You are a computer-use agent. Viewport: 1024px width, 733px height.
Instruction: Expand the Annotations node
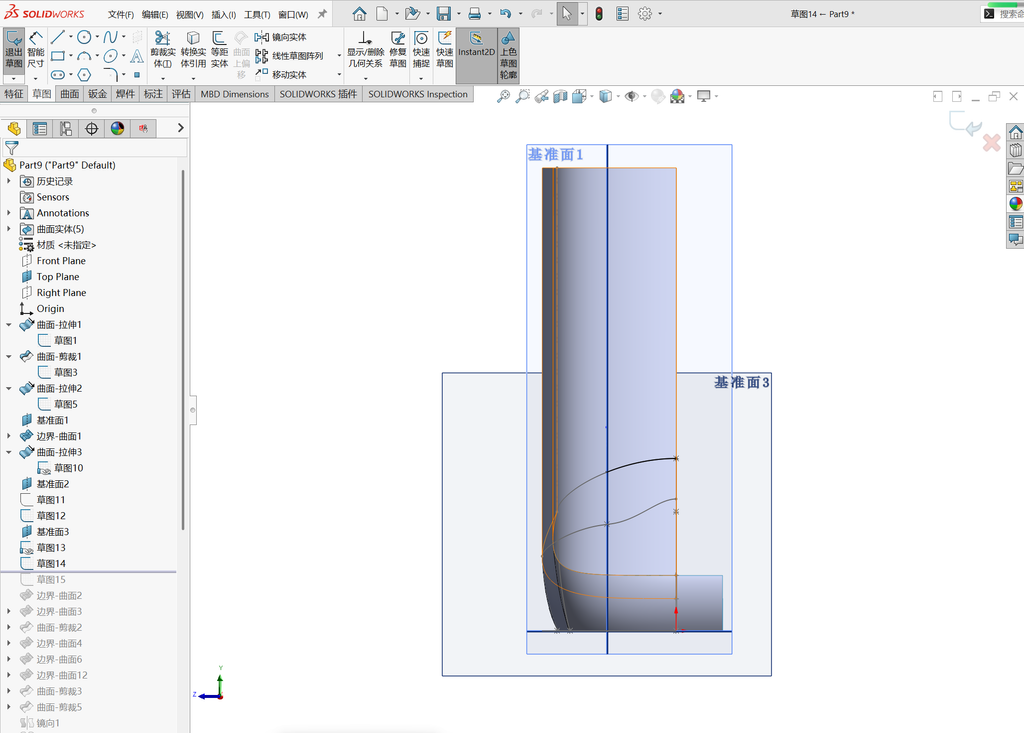[x=8, y=213]
